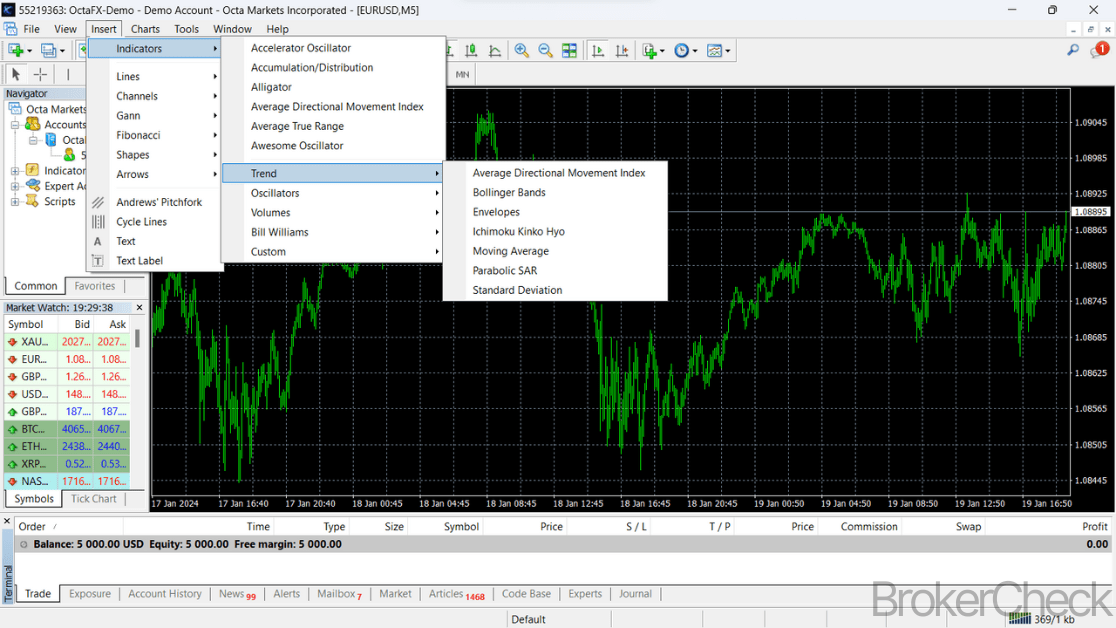
Task: Open the Mailbox terminal tab
Action: (x=339, y=594)
